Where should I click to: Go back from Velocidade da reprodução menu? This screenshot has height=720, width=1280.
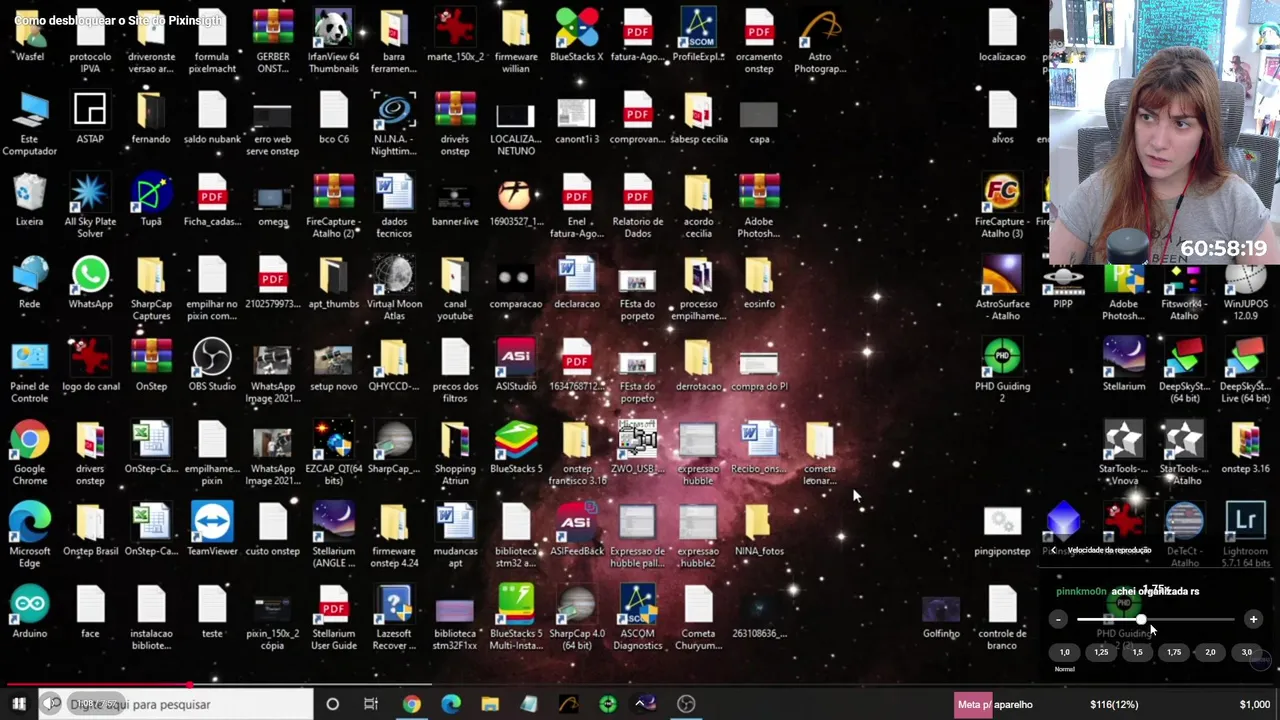point(1053,550)
